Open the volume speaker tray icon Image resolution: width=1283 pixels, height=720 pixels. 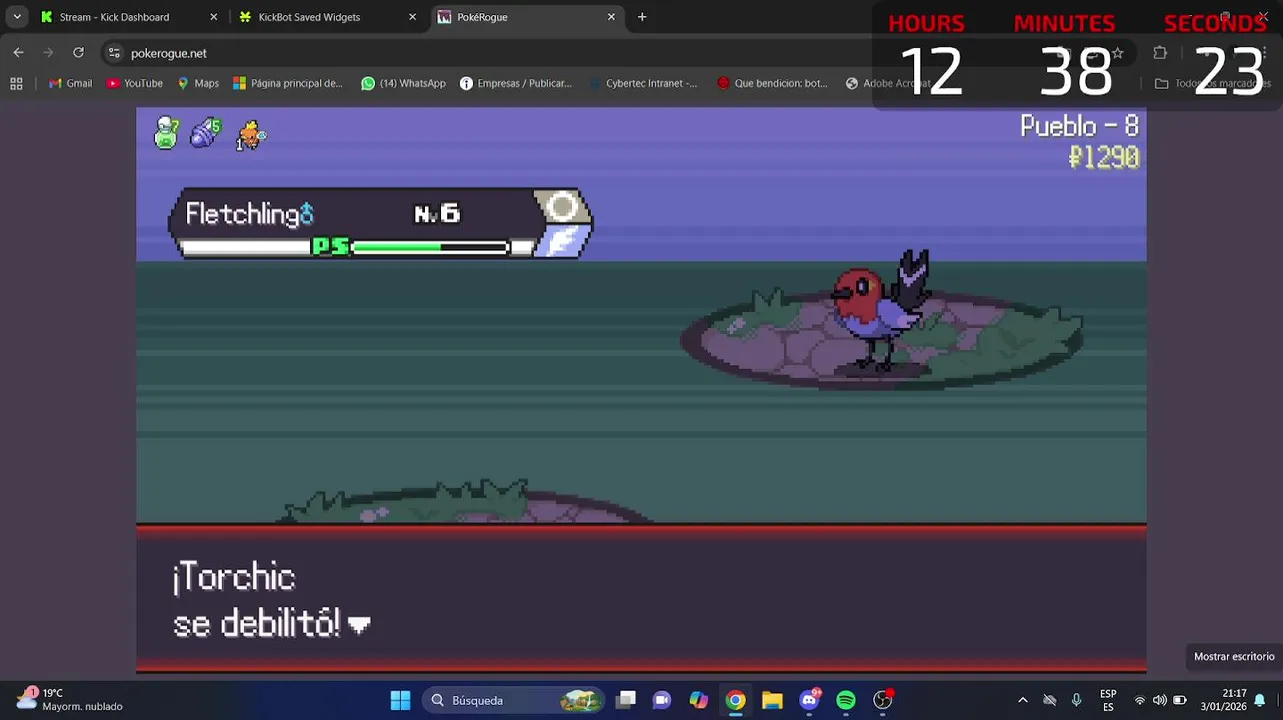(1159, 700)
